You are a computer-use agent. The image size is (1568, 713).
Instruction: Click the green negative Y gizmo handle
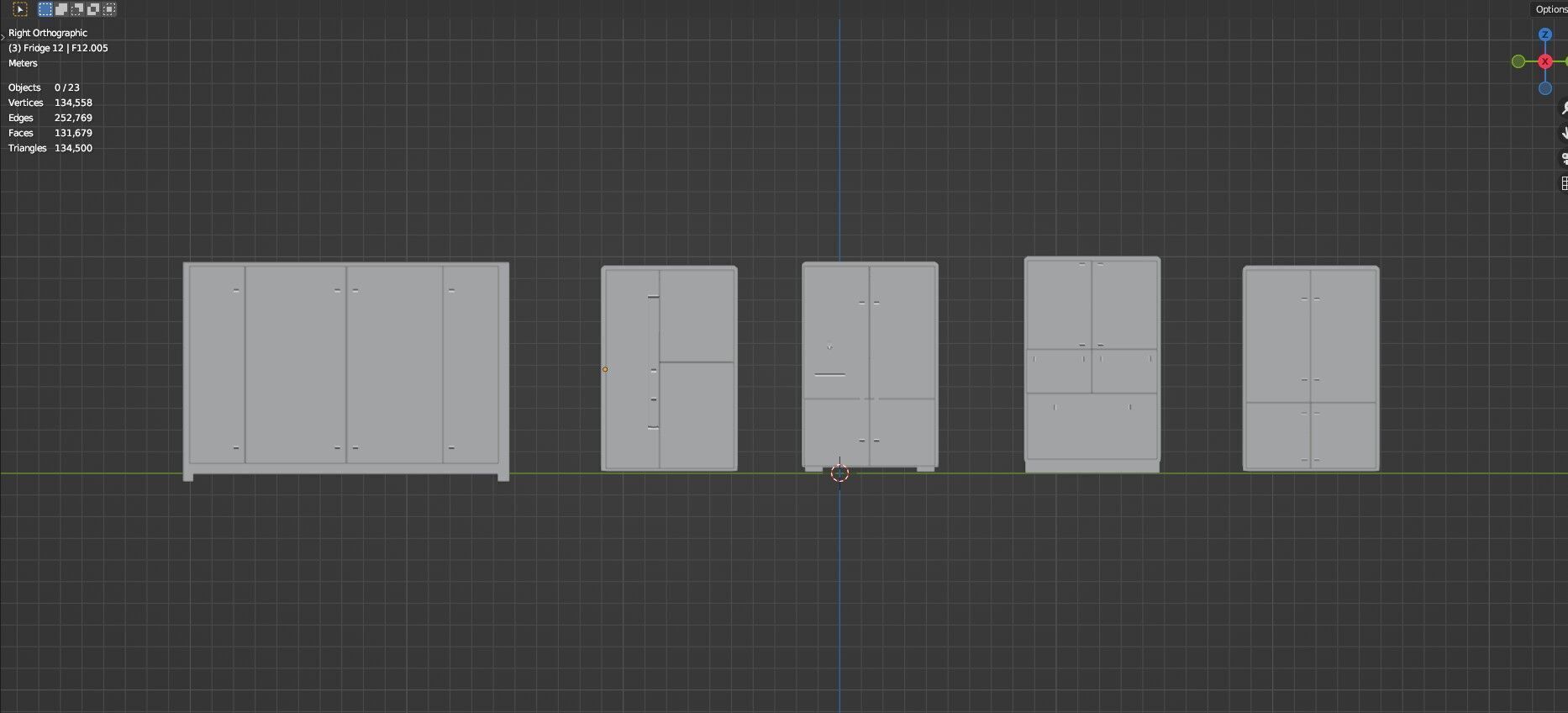point(1518,61)
